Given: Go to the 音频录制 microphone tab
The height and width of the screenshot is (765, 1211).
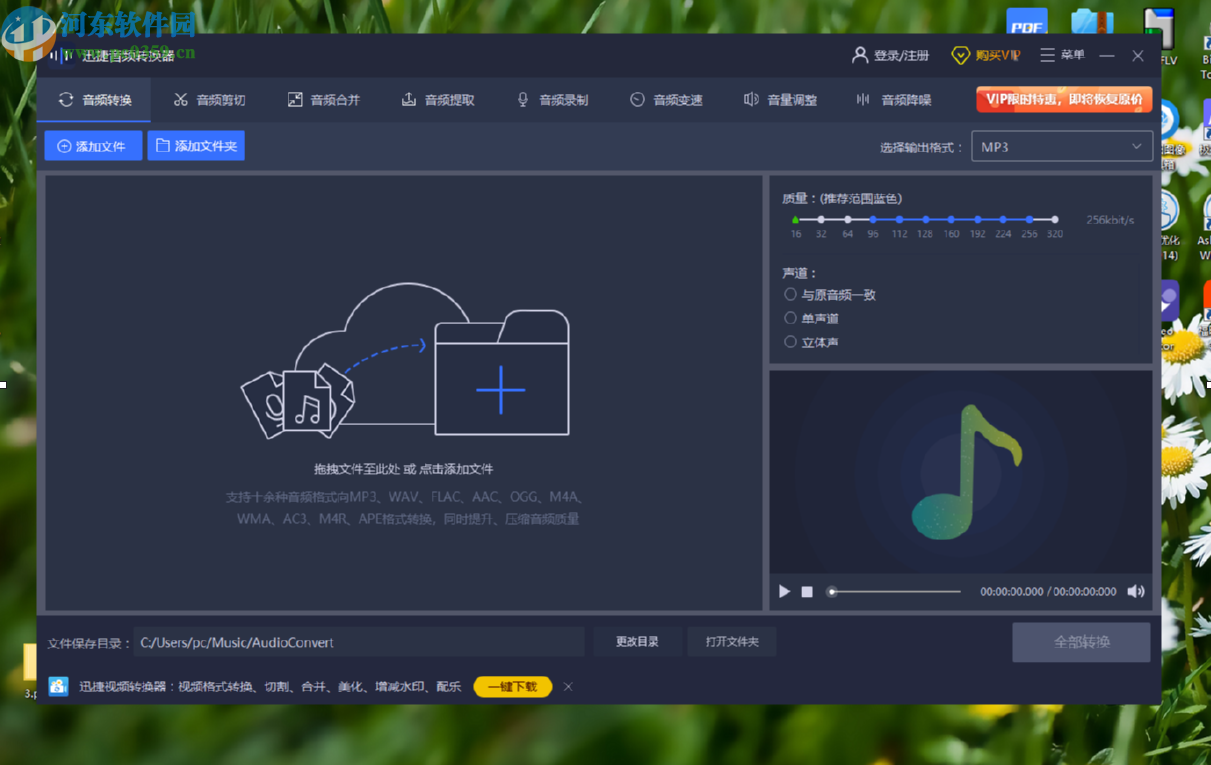Looking at the screenshot, I should [551, 100].
